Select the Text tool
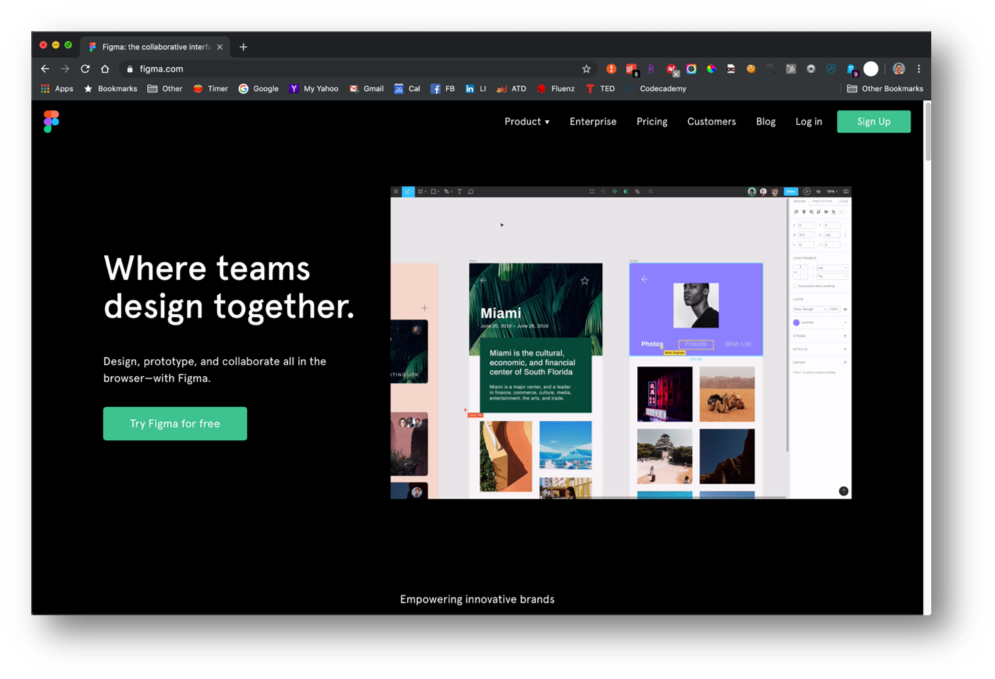The width and height of the screenshot is (995, 679). coord(459,191)
